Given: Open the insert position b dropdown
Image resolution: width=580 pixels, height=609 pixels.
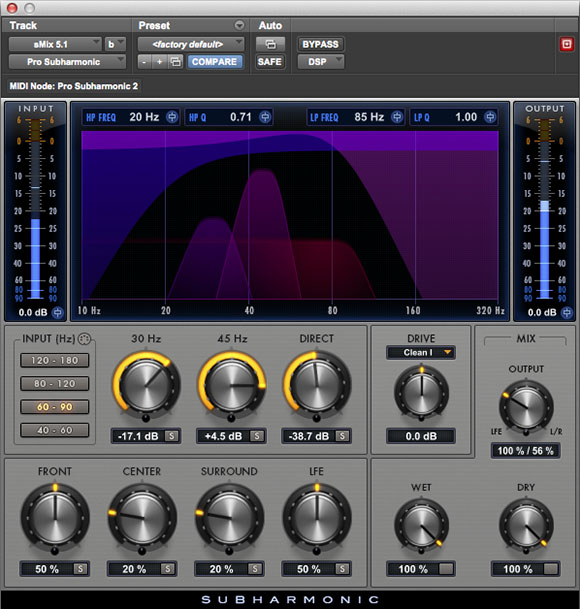Looking at the screenshot, I should tap(115, 44).
